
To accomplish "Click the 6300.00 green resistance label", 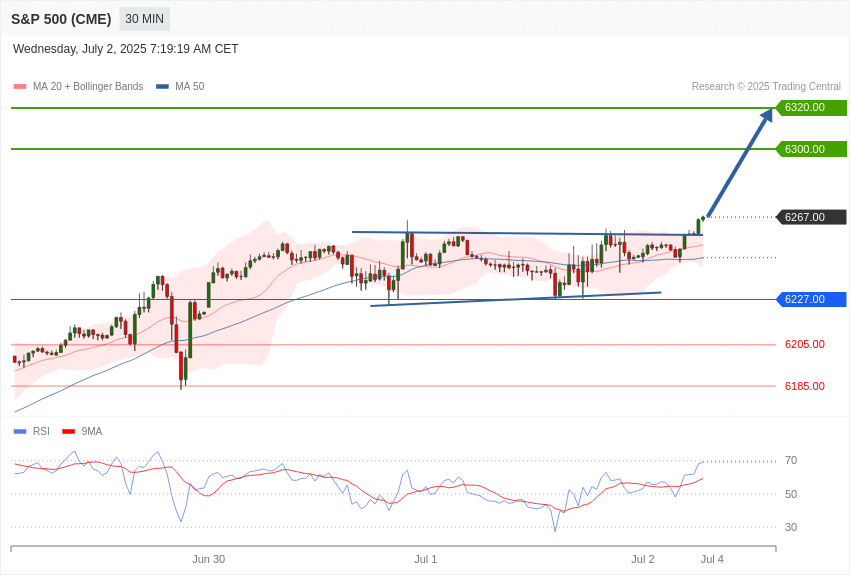I will pos(811,149).
